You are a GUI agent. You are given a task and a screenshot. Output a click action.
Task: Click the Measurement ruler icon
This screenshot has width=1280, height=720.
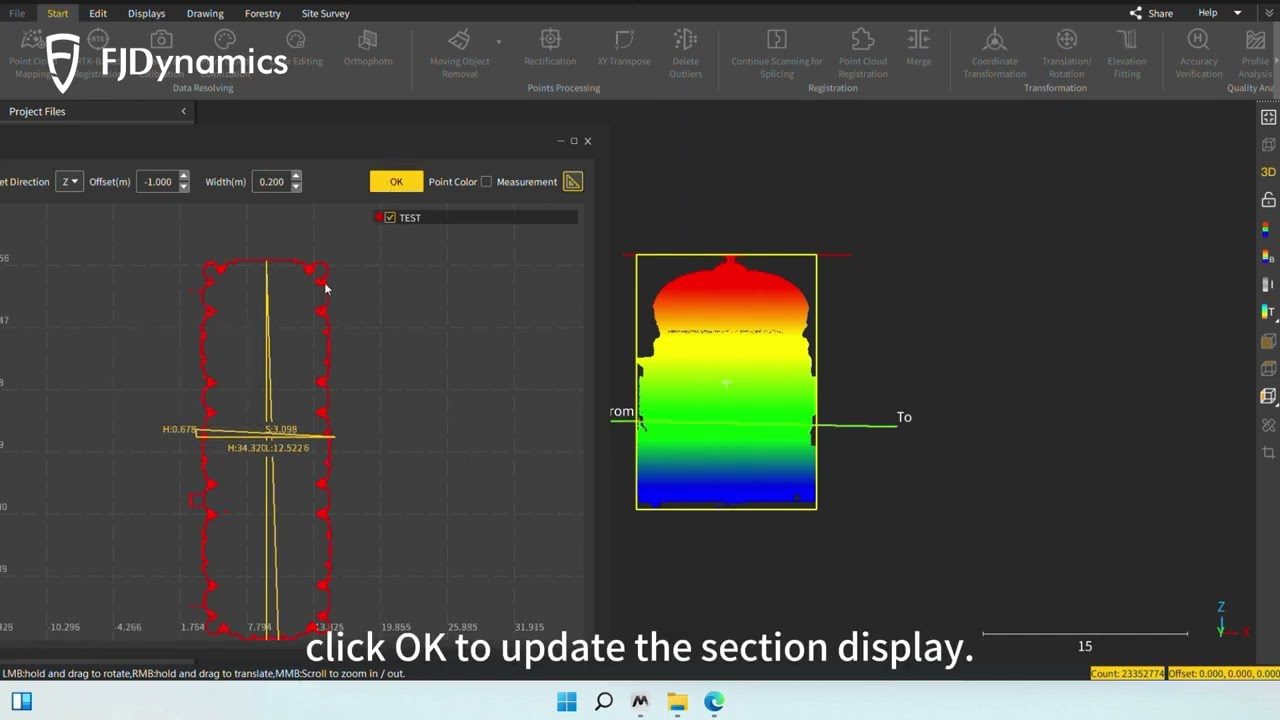572,181
